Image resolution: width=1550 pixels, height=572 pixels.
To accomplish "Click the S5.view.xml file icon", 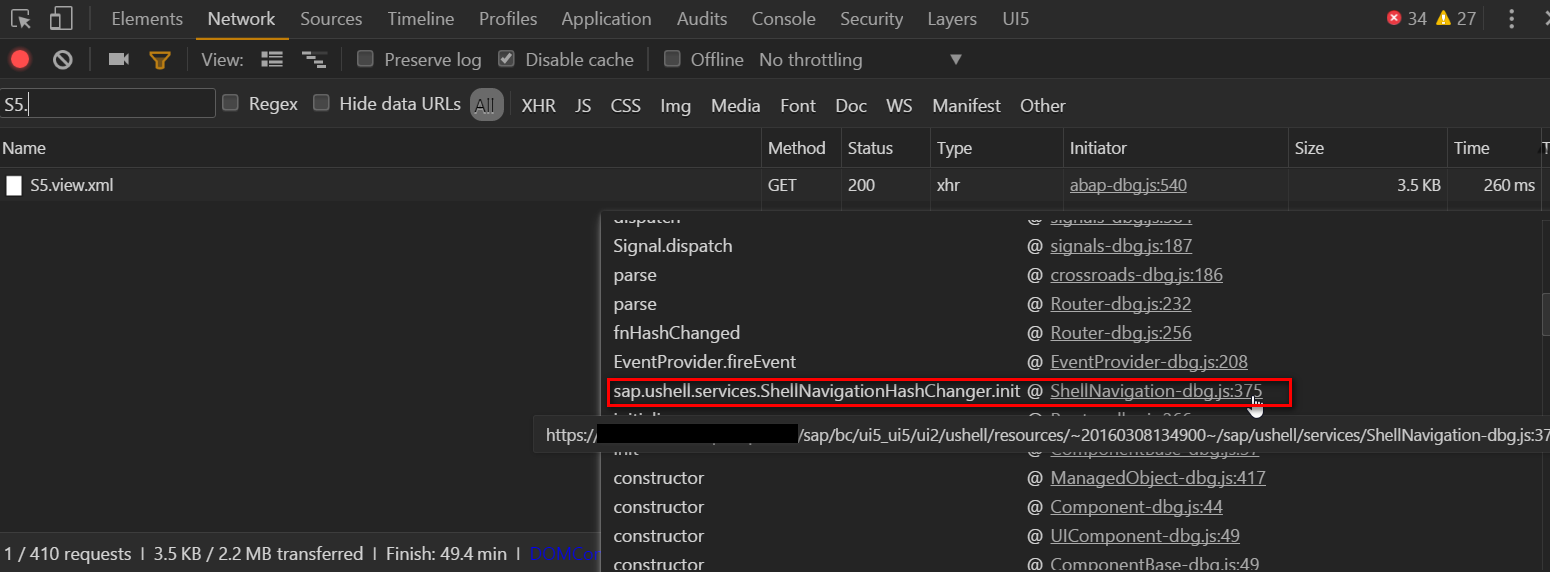I will pyautogui.click(x=14, y=185).
